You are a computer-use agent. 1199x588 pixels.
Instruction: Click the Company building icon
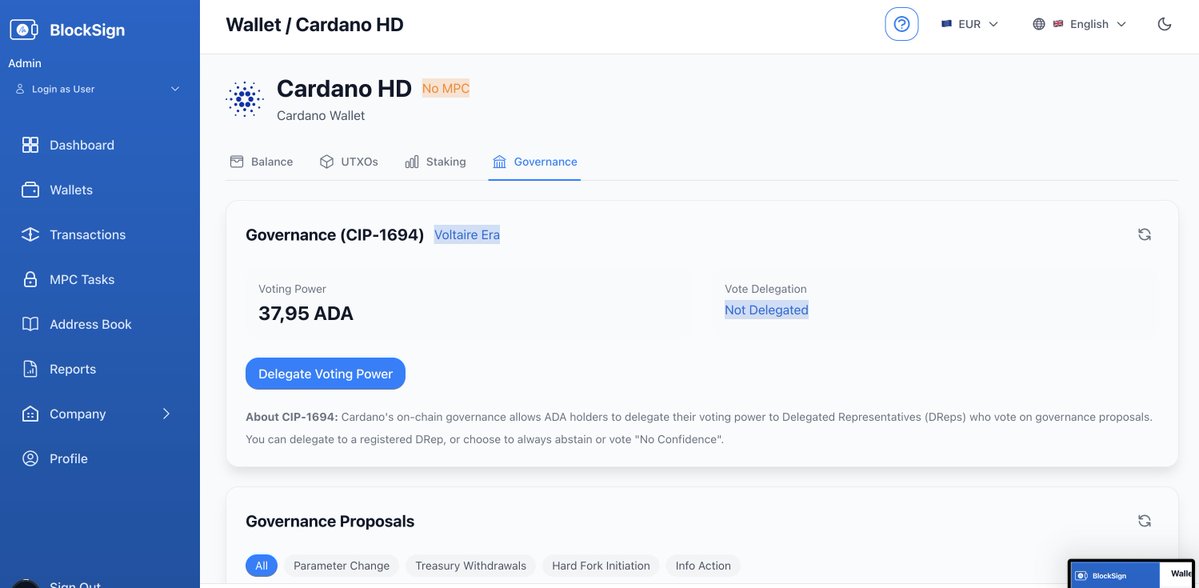coord(30,414)
